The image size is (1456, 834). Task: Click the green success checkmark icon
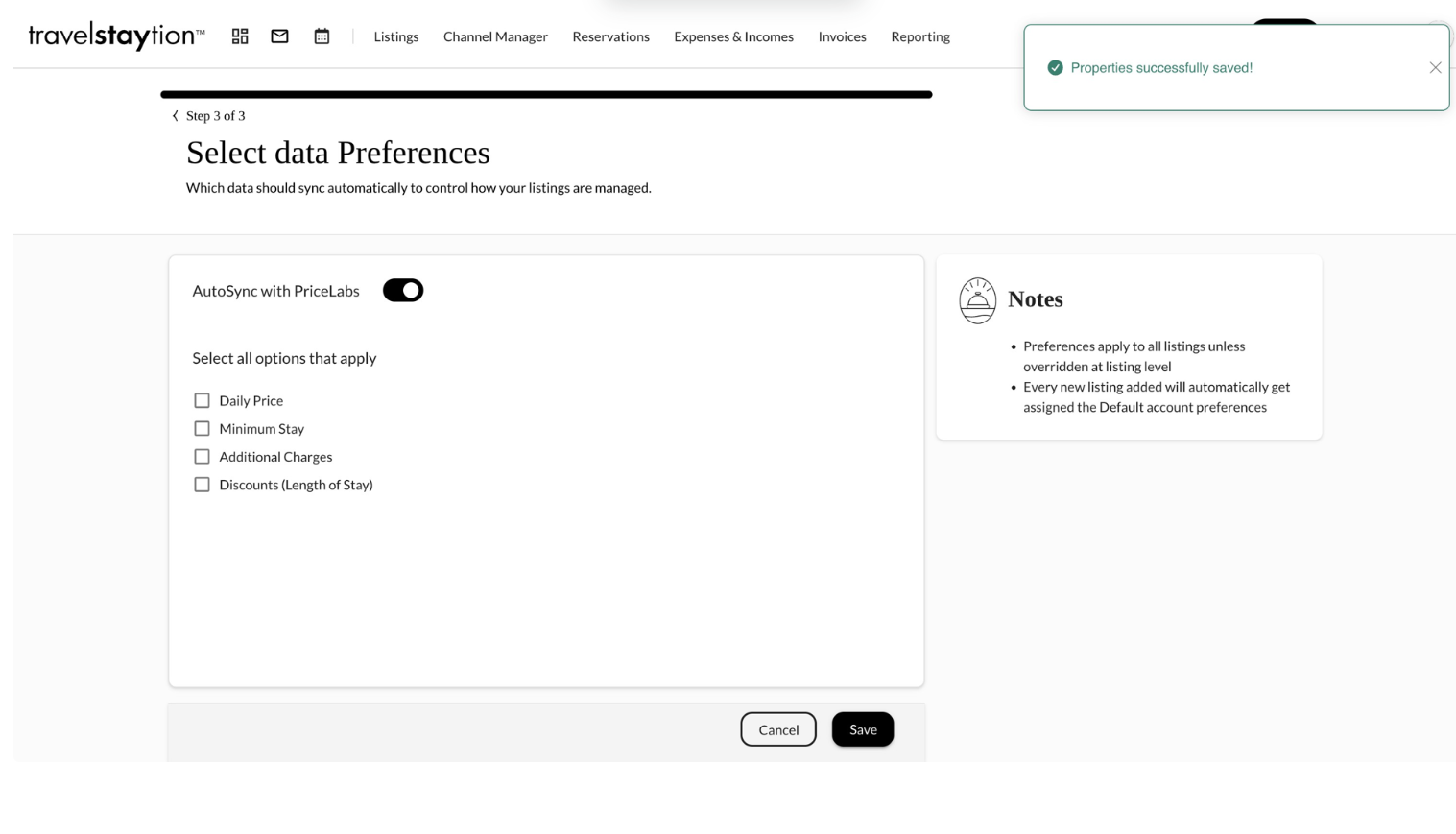(1055, 67)
